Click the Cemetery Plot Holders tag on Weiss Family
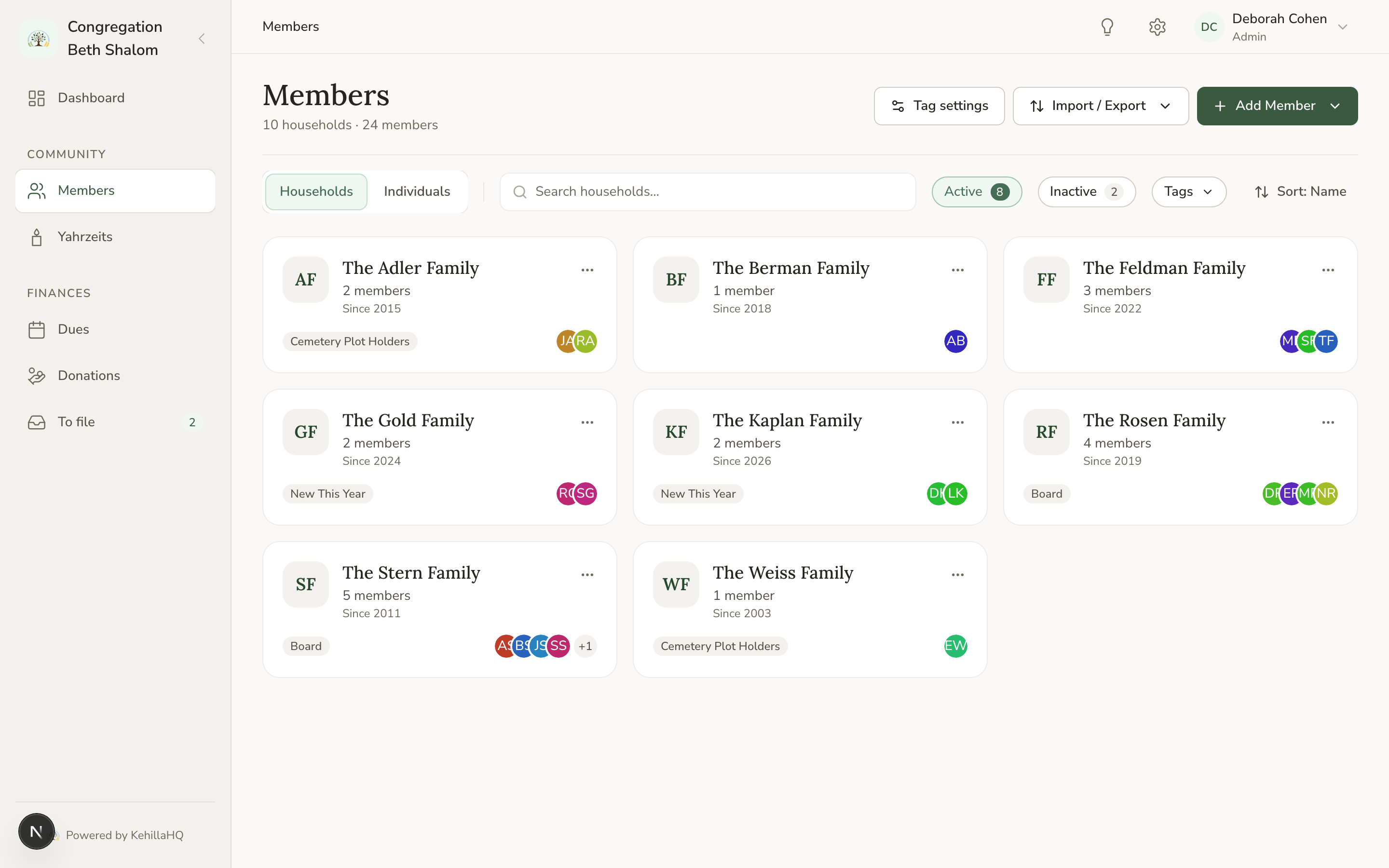Screen dimensions: 1389x868 point(720,646)
